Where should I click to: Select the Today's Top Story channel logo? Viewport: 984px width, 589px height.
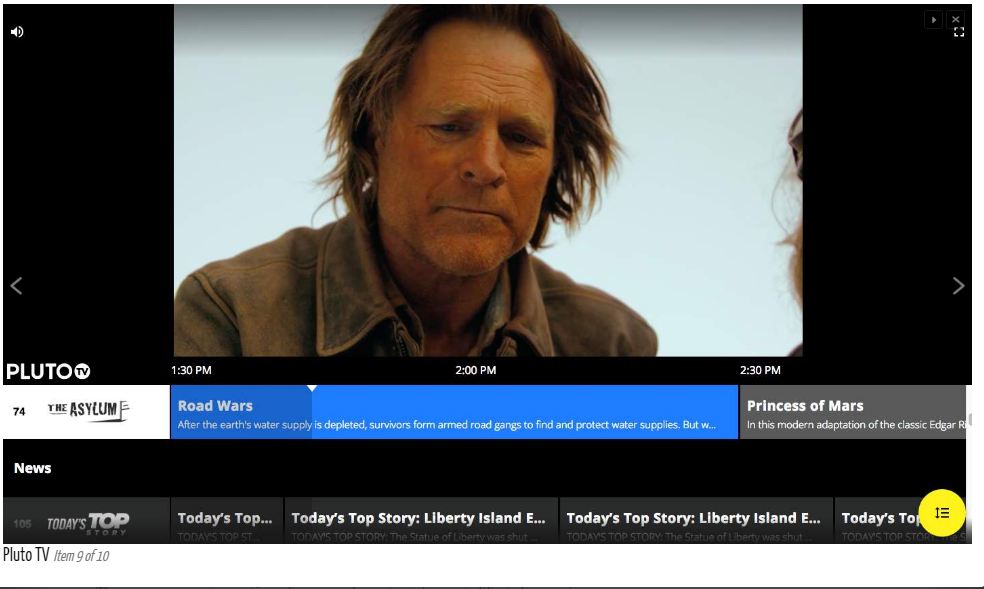pyautogui.click(x=88, y=523)
